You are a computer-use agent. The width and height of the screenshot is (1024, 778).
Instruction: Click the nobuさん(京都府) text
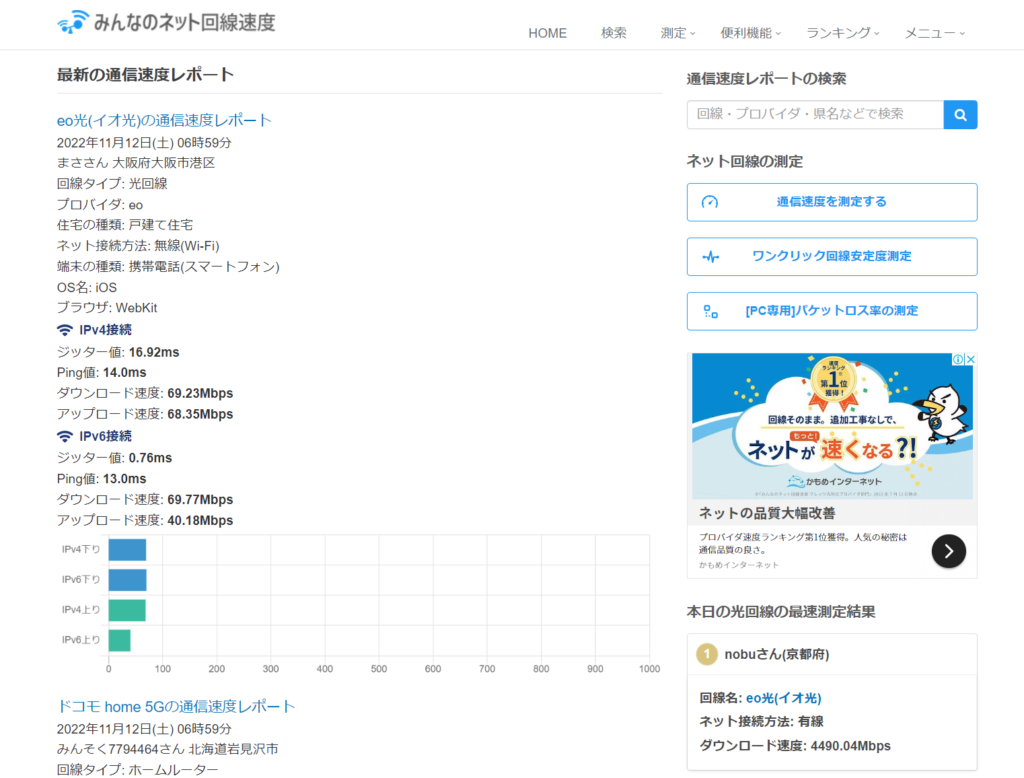tap(776, 655)
